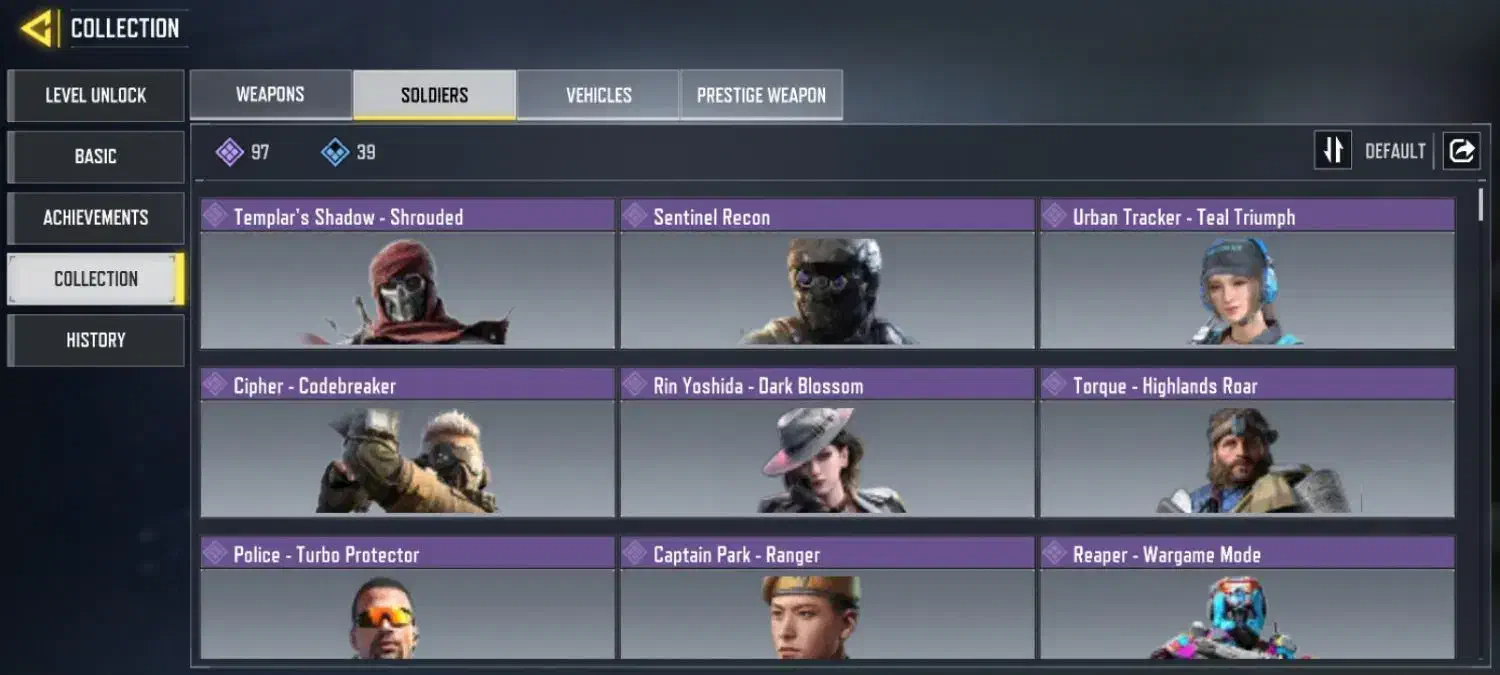Select the Basic sidebar button

click(96, 157)
